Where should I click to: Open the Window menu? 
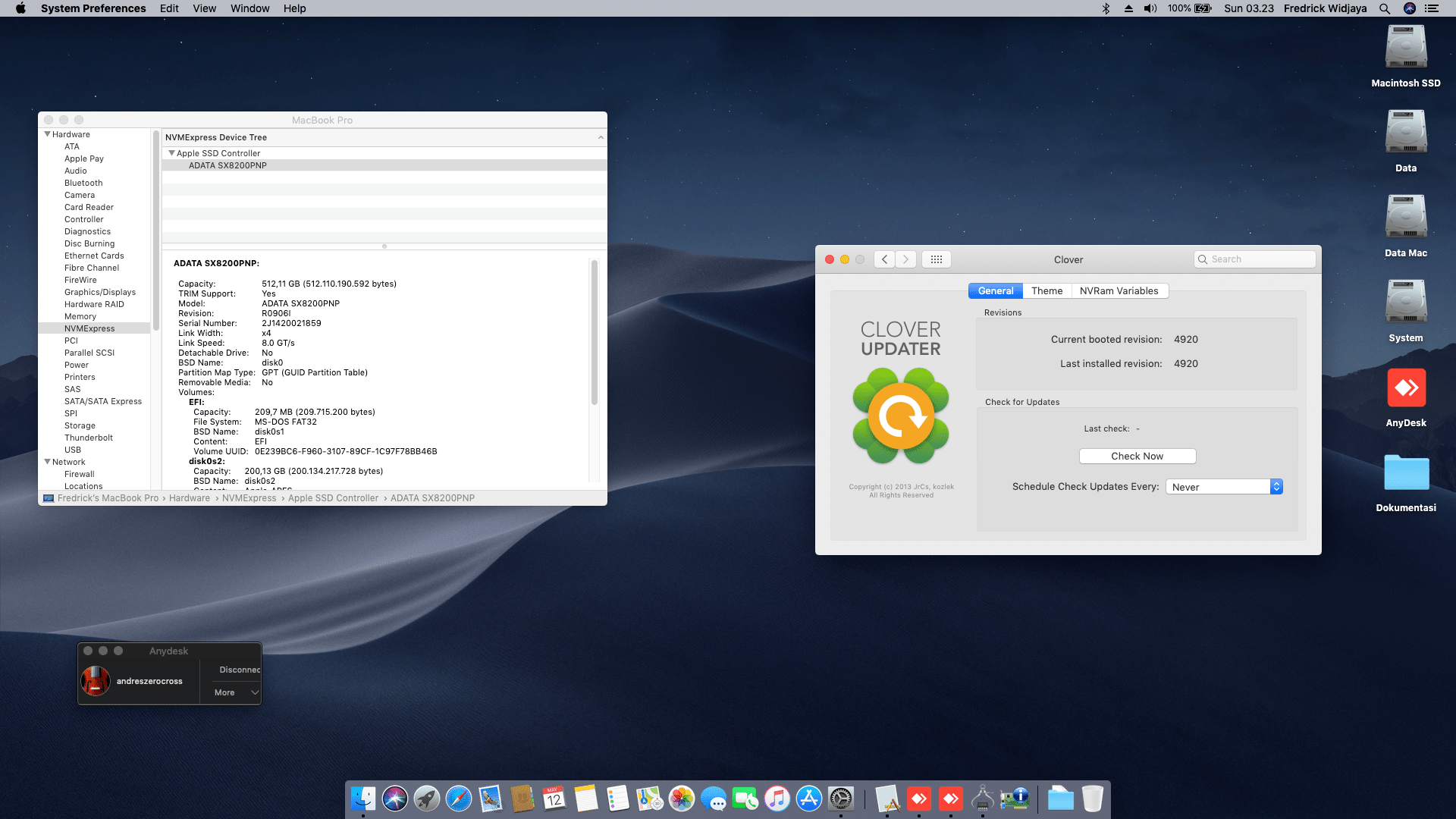coord(249,8)
